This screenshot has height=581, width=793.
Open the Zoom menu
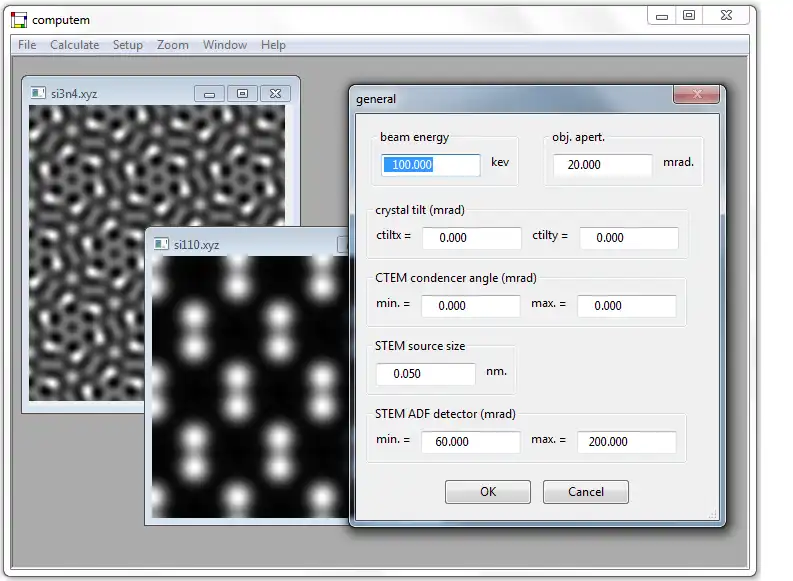173,45
